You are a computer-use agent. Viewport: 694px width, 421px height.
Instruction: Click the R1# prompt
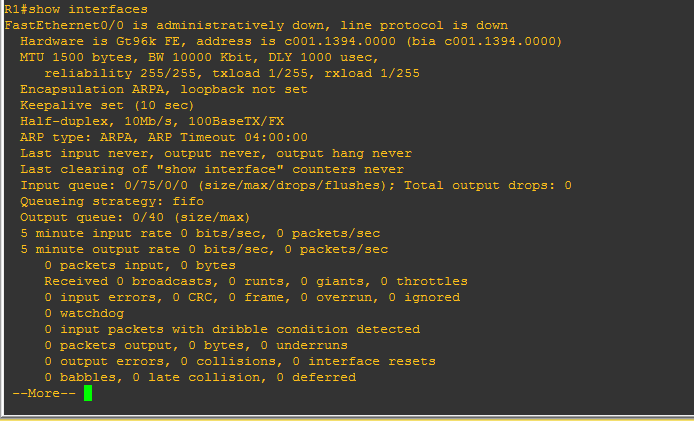(x=20, y=9)
